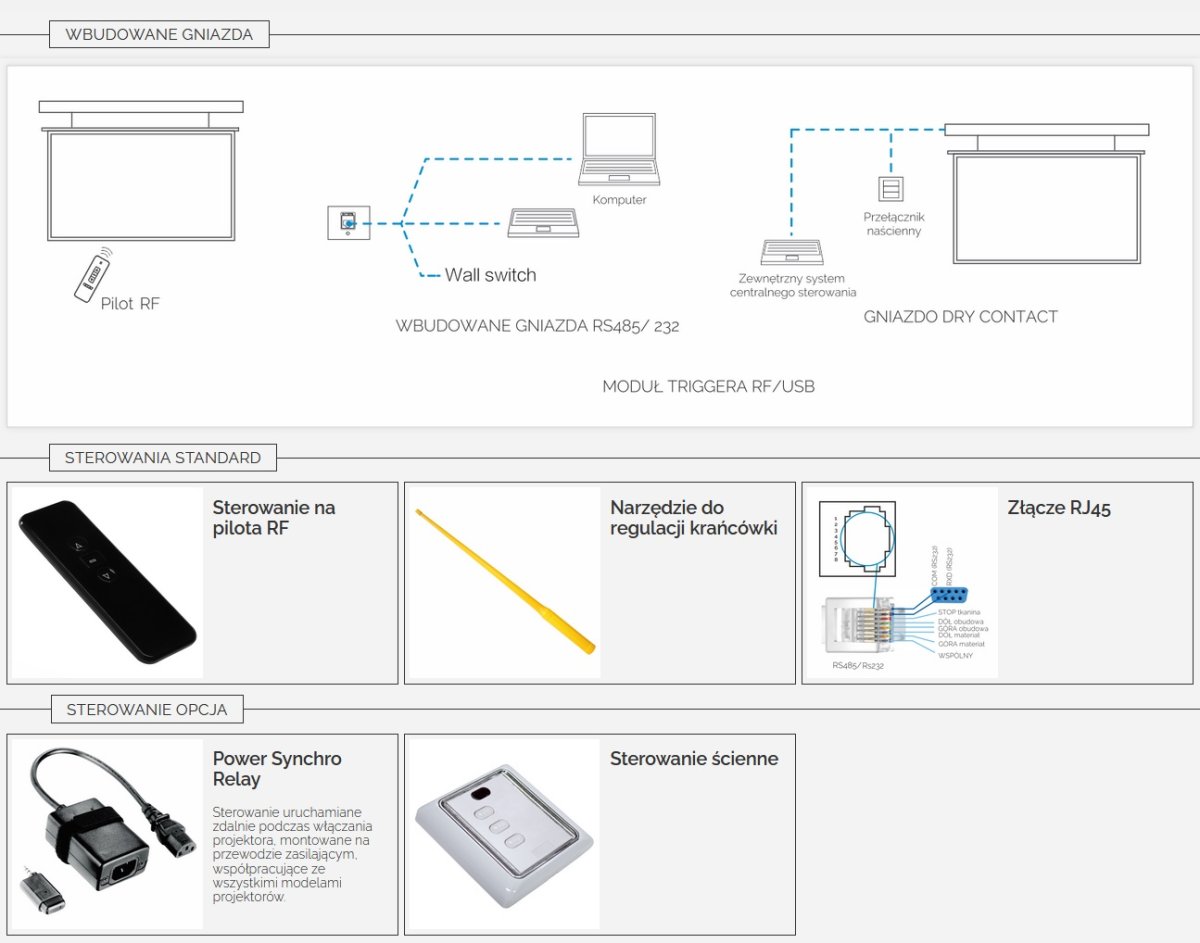Click the Power Synchro Relay title

(276, 769)
